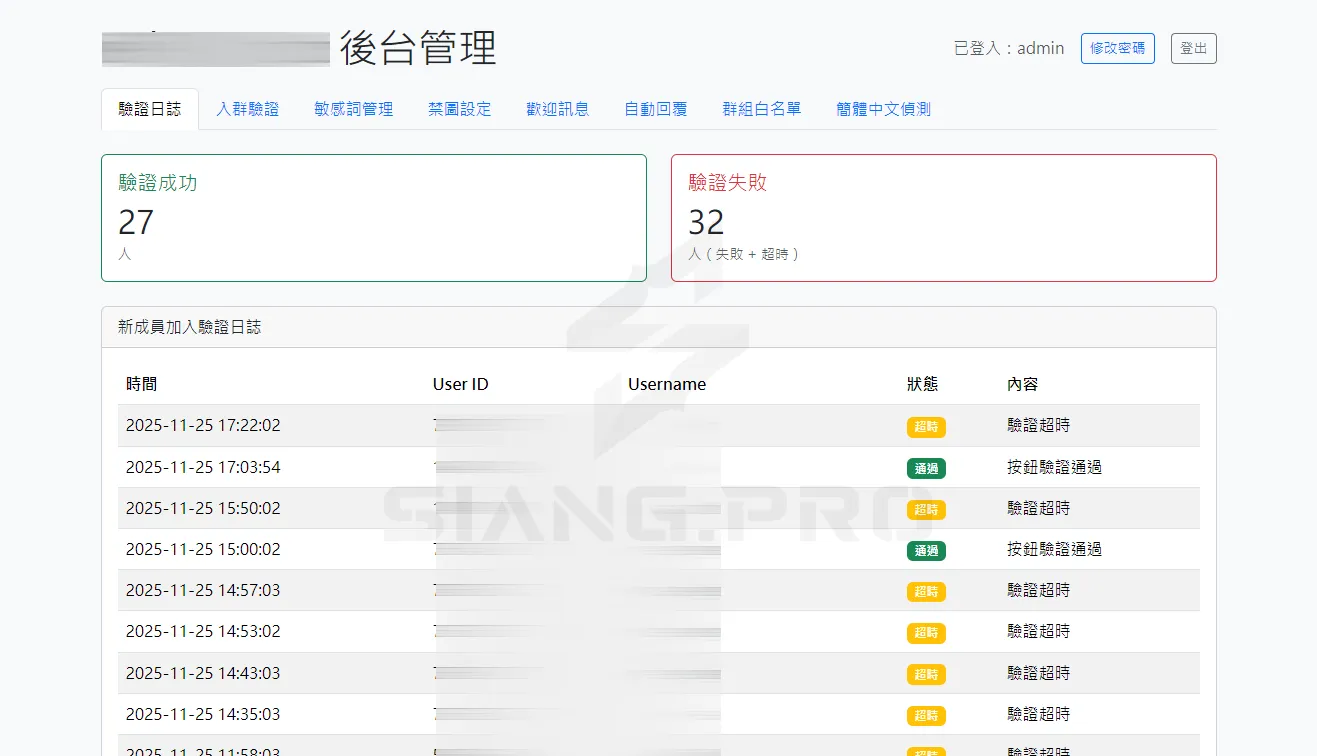Click the Username column header
Viewport: 1317px width, 756px height.
pos(666,383)
